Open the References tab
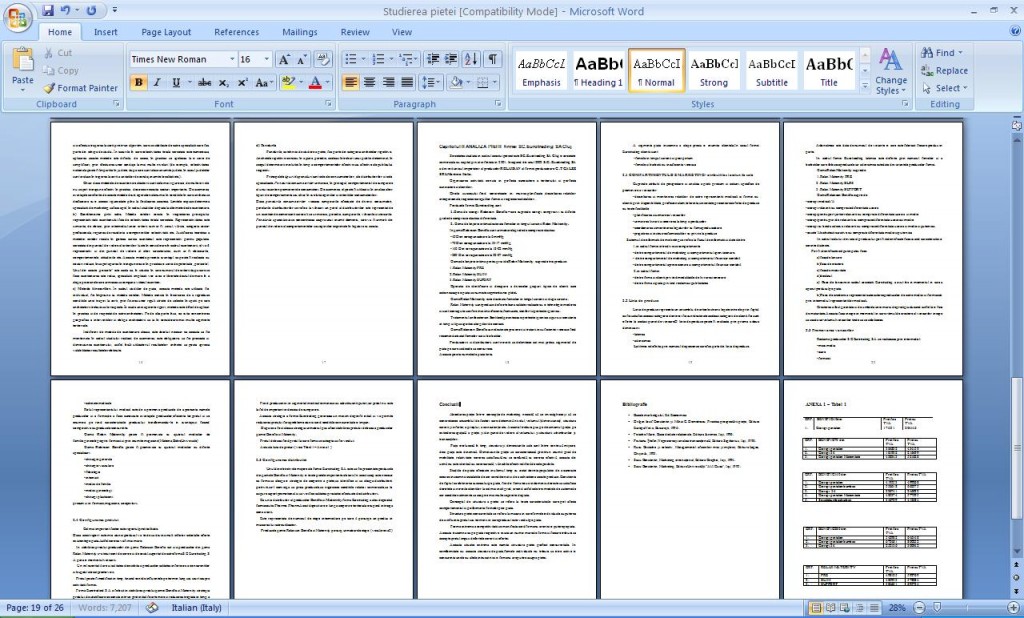This screenshot has height=618, width=1024. point(236,32)
